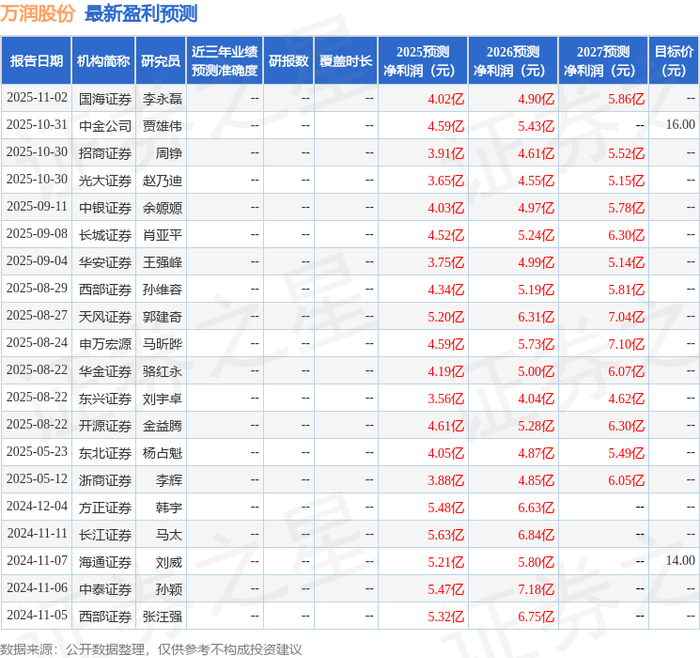Select the 长城证券 institution cell

click(x=105, y=234)
